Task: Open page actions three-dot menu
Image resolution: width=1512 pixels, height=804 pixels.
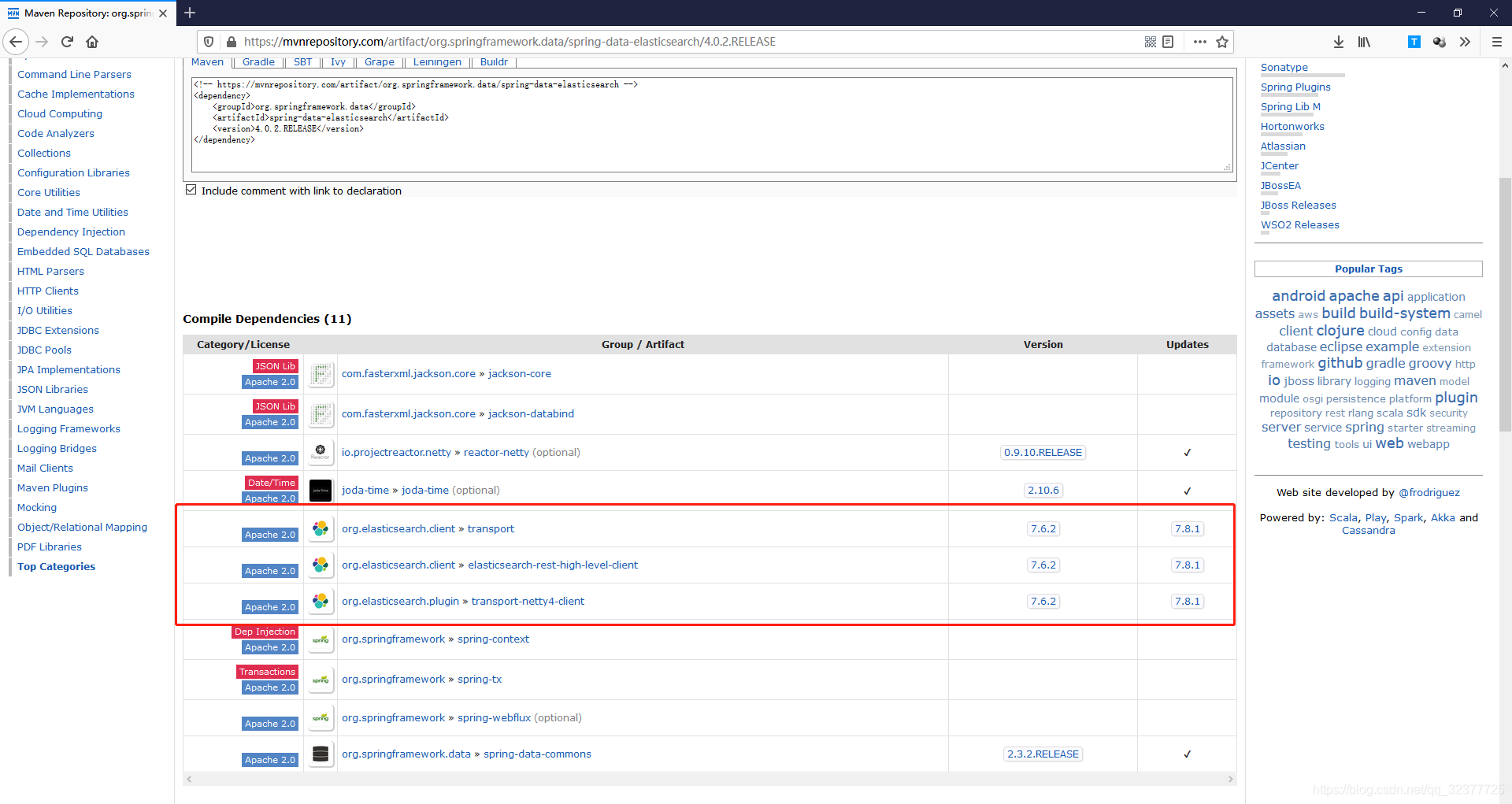Action: click(x=1199, y=42)
